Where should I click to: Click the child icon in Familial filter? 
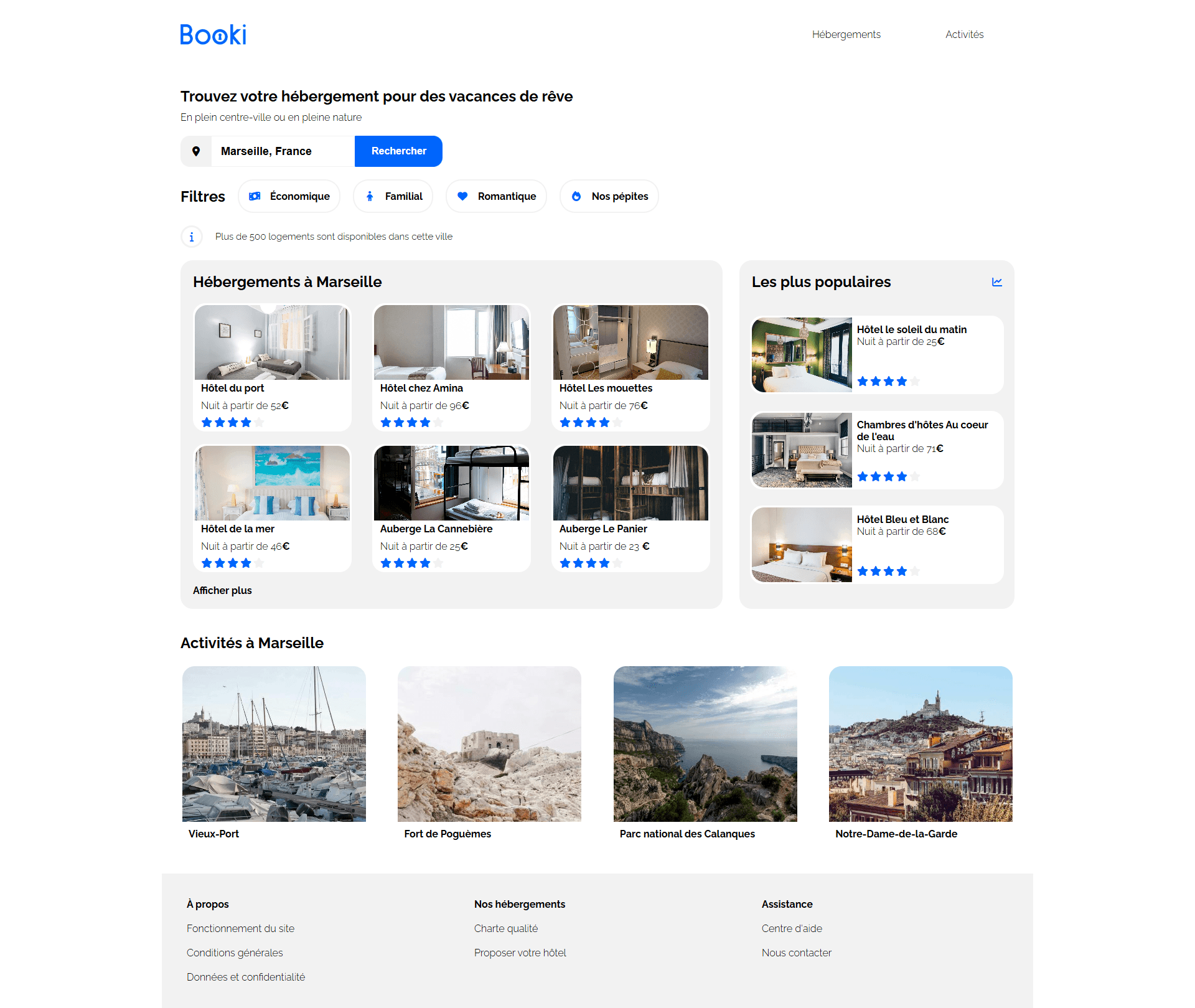(x=370, y=196)
